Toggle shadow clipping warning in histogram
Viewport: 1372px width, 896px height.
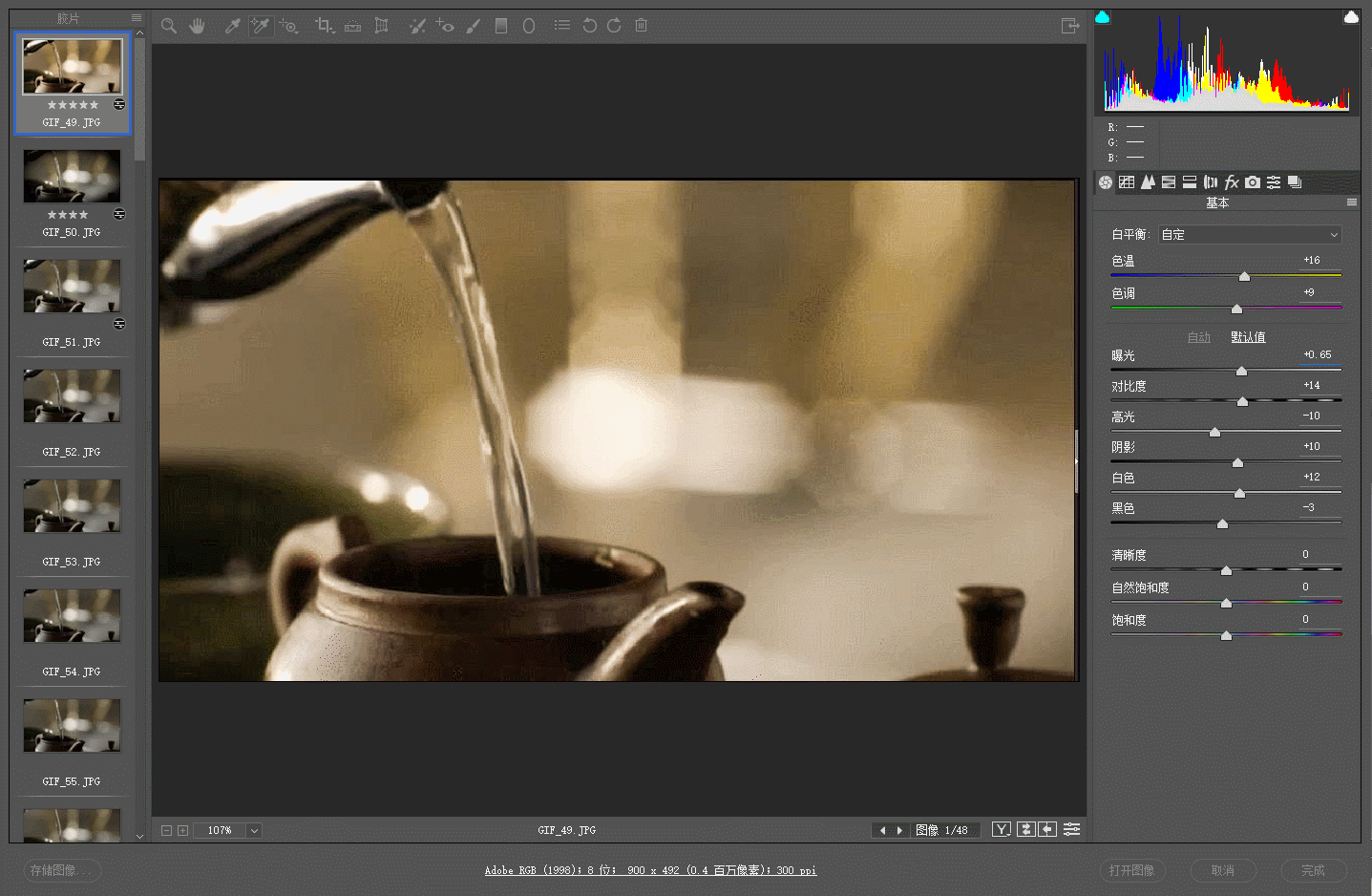tap(1103, 17)
